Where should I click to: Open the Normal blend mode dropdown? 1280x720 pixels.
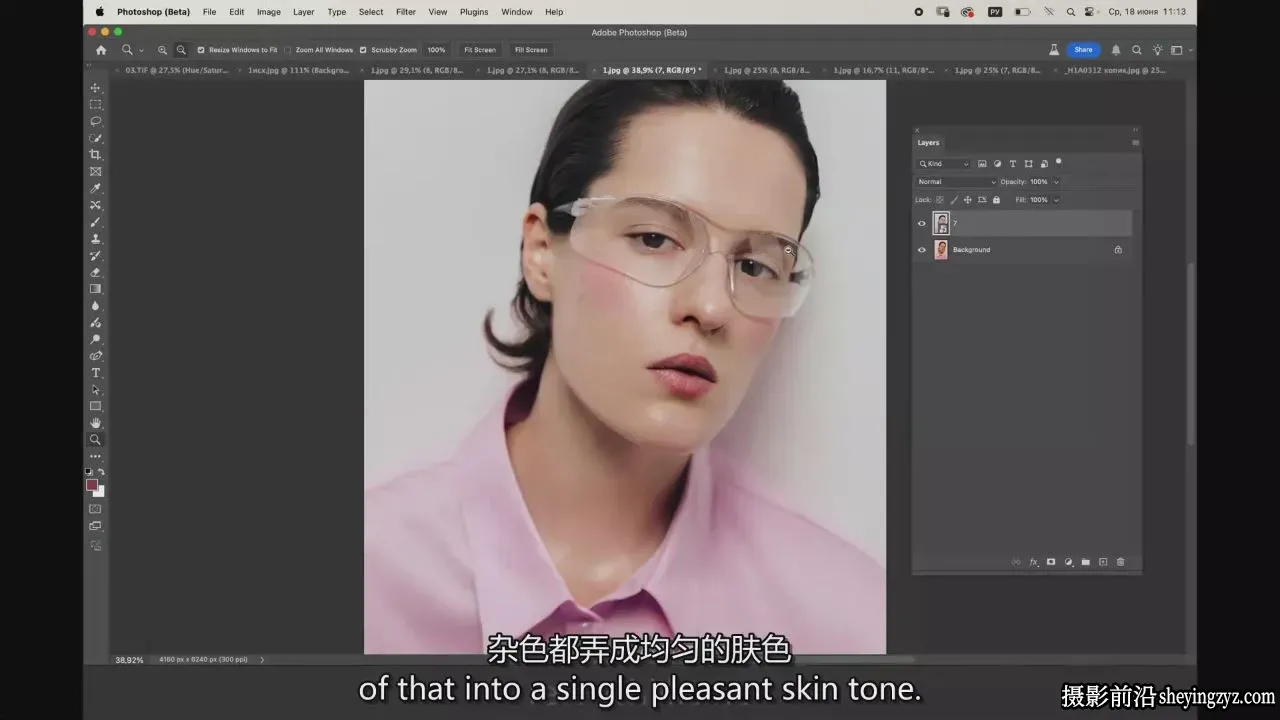point(956,182)
